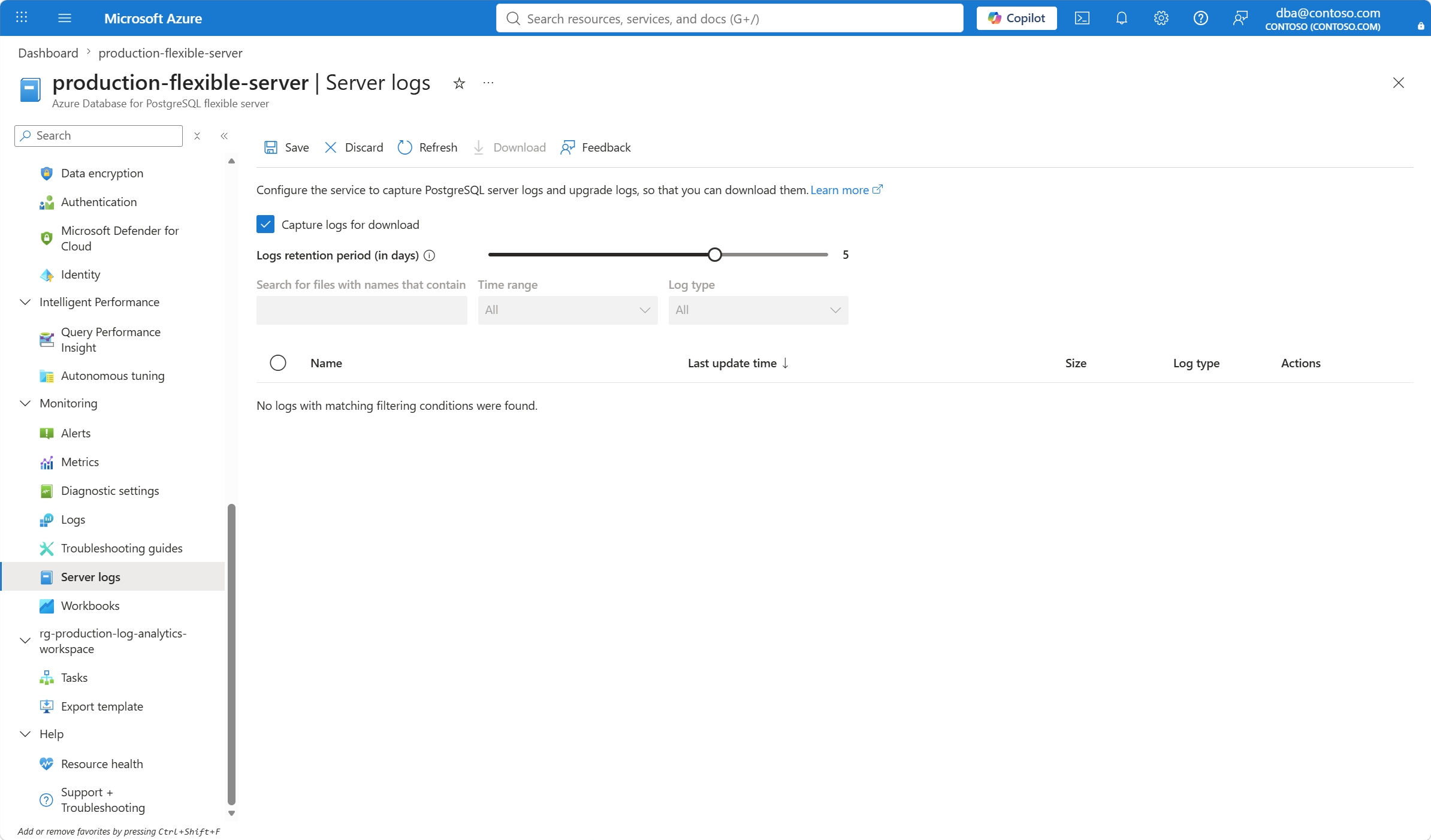
Task: Click production-flexible-server breadcrumb
Action: 170,53
